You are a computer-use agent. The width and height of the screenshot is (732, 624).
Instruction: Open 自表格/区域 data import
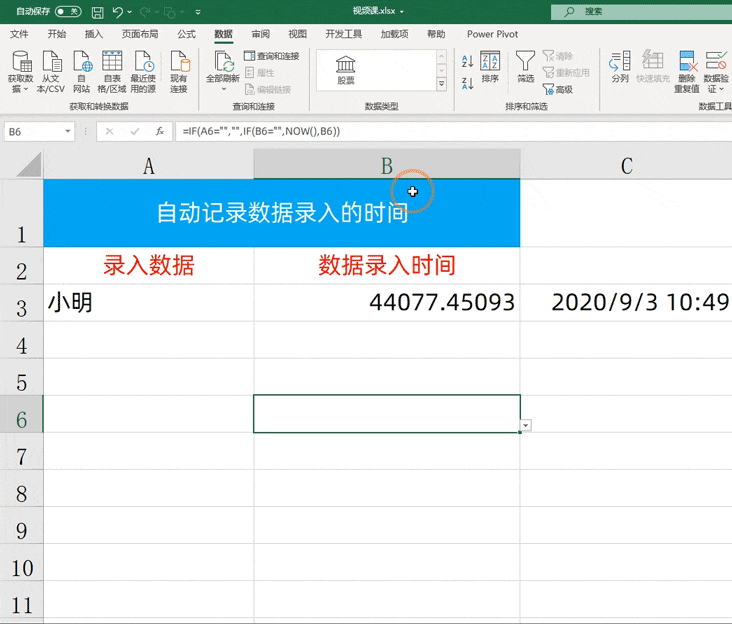coord(112,71)
